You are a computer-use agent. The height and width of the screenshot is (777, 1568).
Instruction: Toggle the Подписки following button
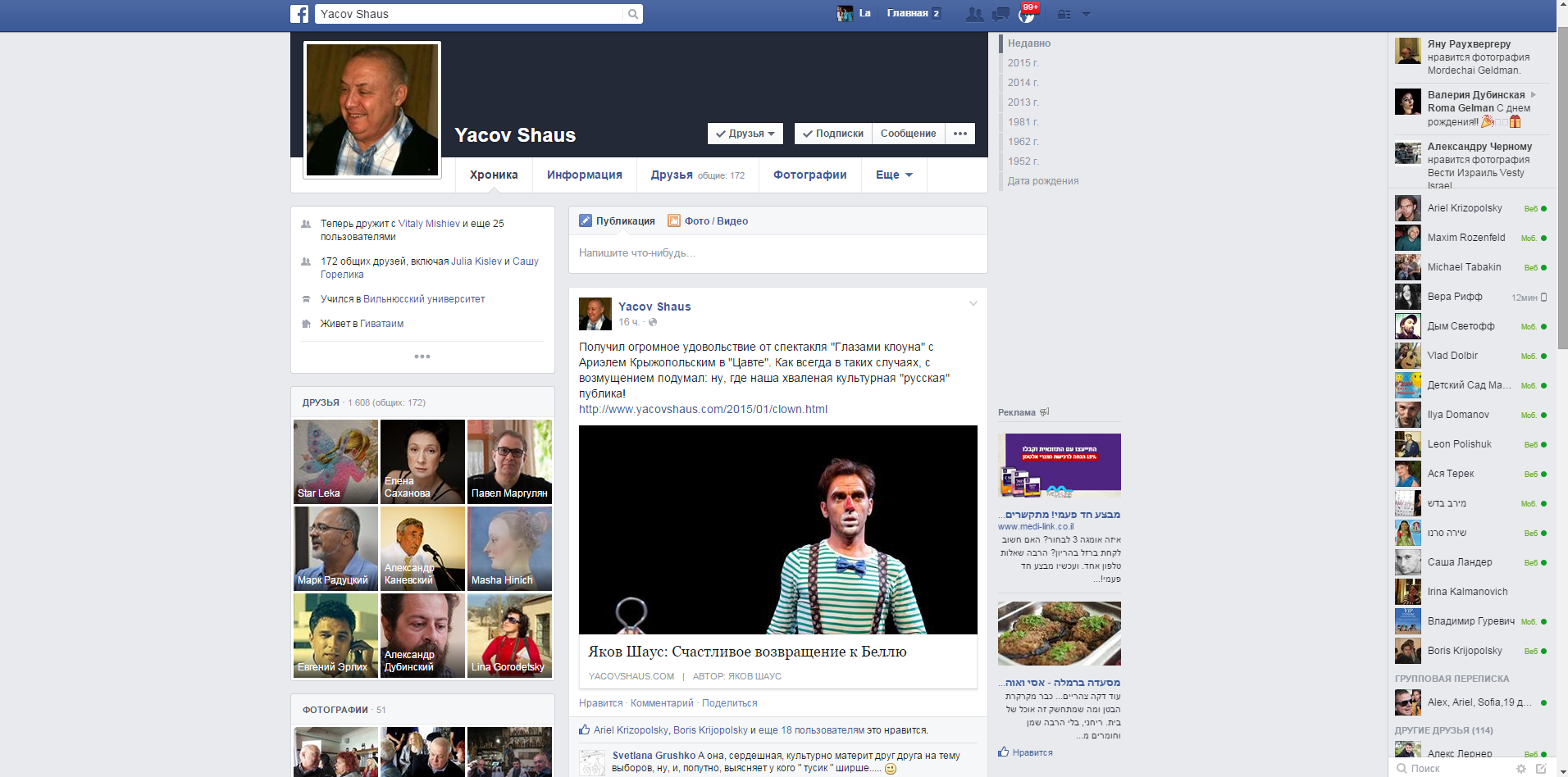(832, 134)
